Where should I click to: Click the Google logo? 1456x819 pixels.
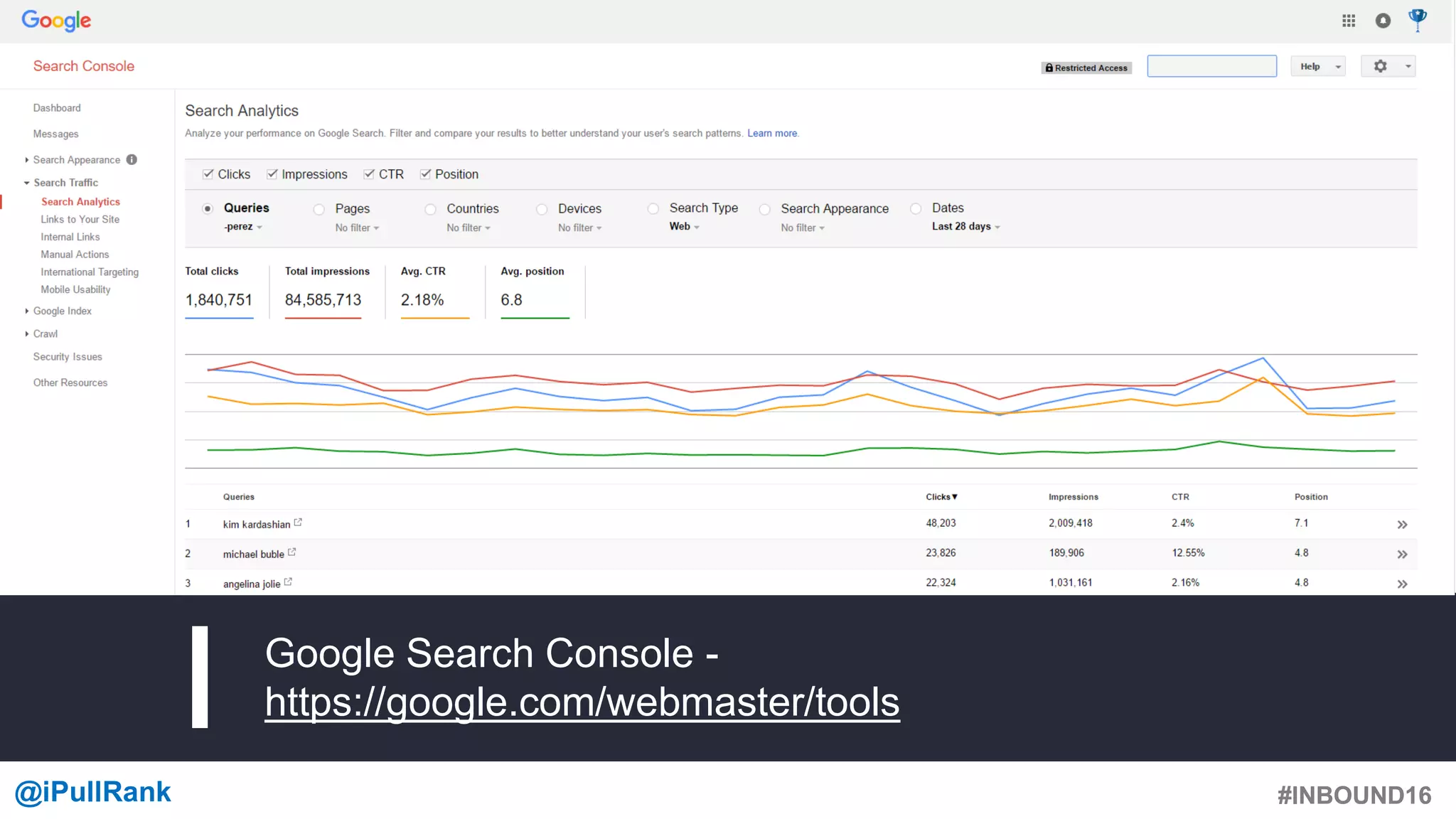point(56,21)
